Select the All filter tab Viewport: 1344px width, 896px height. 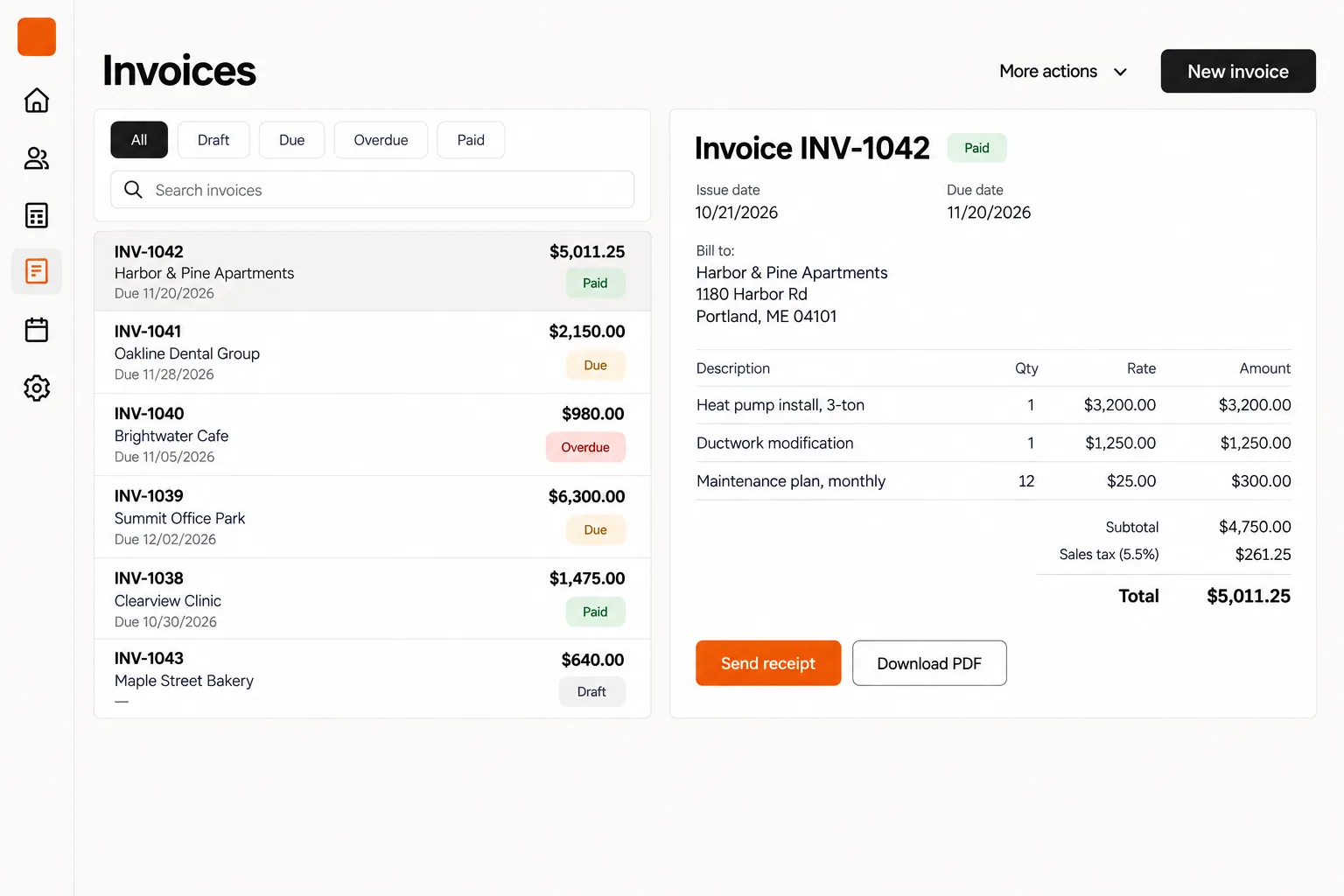click(x=139, y=140)
